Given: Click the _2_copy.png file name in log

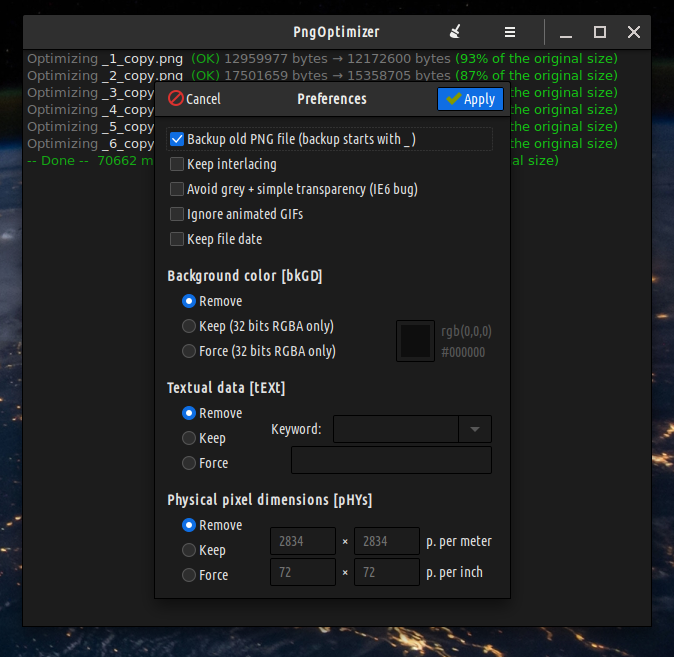Looking at the screenshot, I should point(142,76).
